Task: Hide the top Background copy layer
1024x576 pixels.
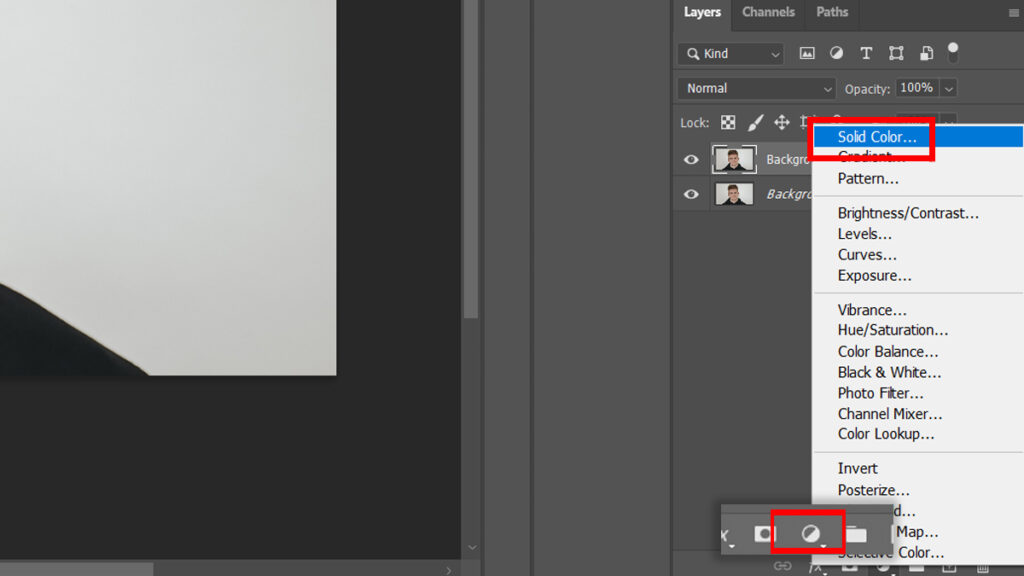Action: click(x=691, y=160)
